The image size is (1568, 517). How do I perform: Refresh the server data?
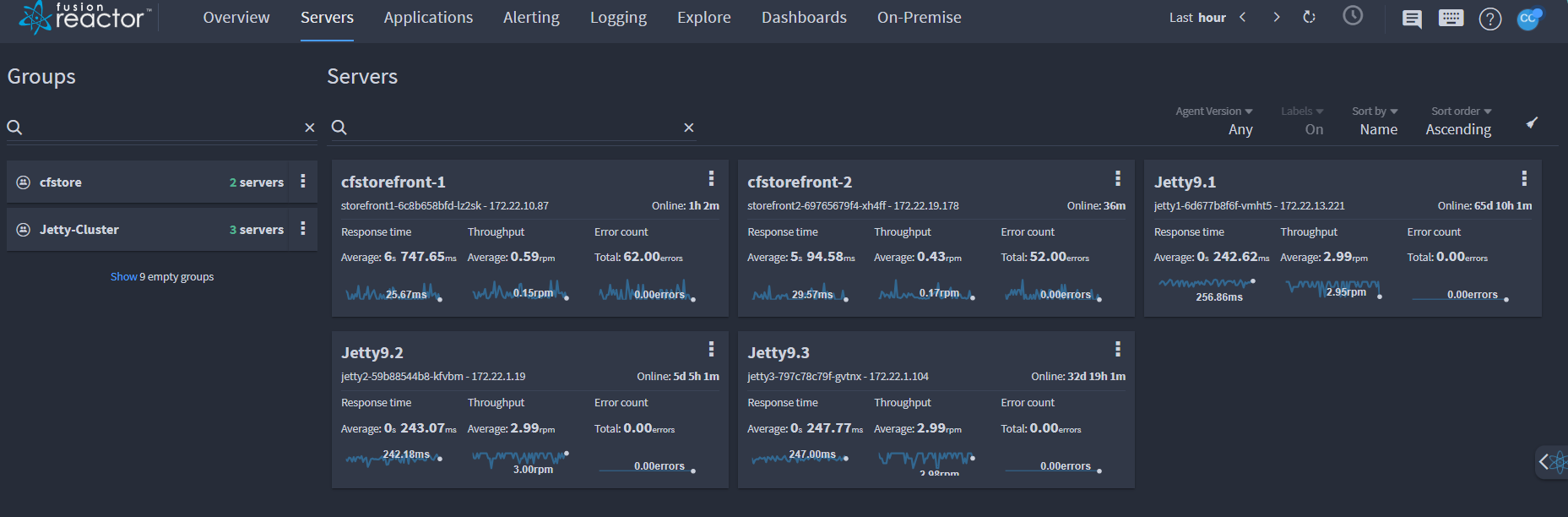pos(1310,17)
